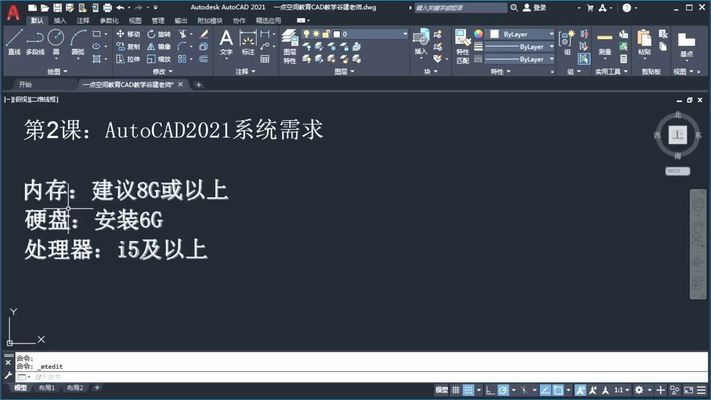Open the lineweight ByLayer dropdown
This screenshot has height=400, width=711.
click(519, 47)
